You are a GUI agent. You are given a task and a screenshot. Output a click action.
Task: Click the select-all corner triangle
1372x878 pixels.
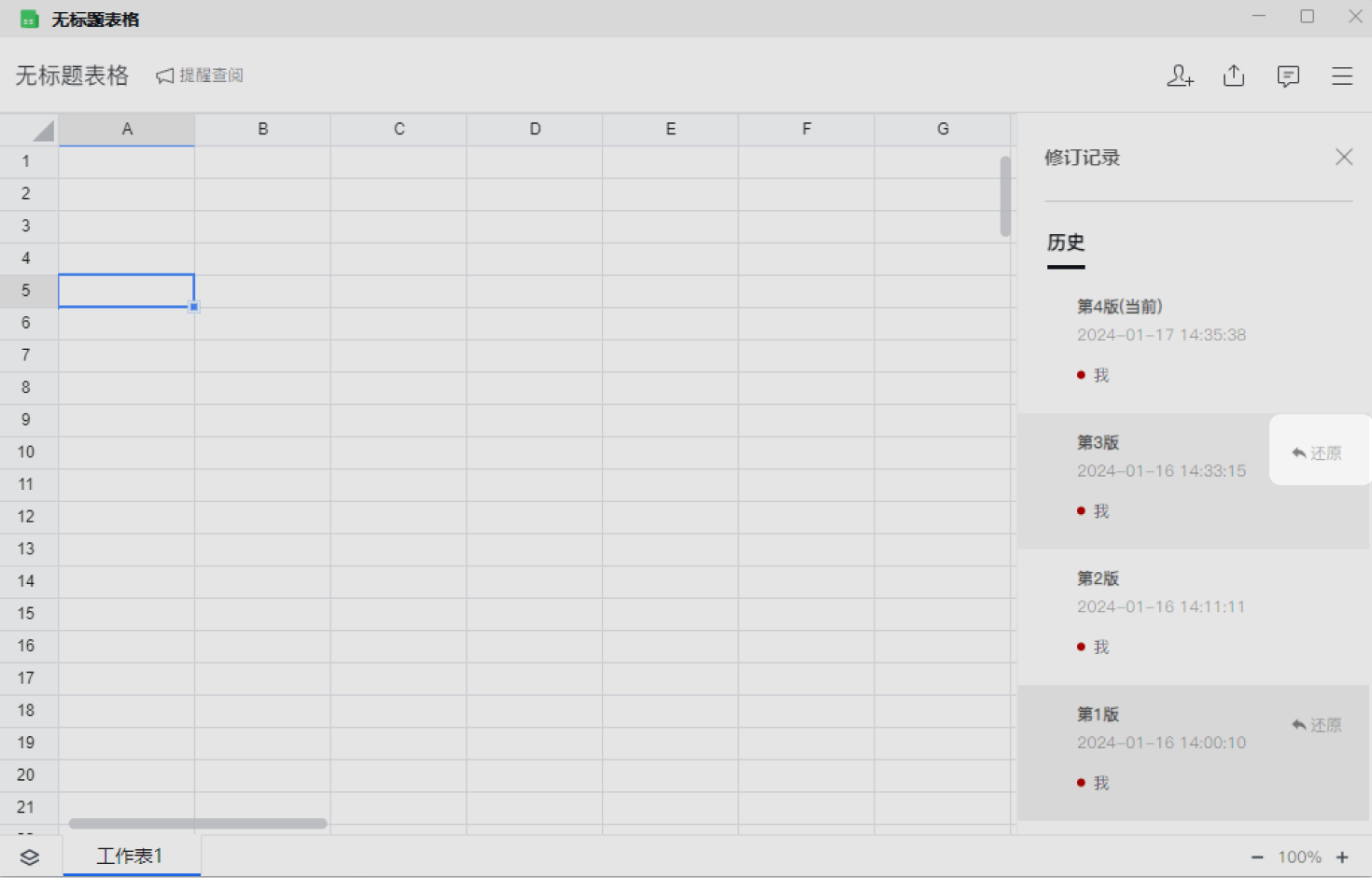tap(41, 130)
